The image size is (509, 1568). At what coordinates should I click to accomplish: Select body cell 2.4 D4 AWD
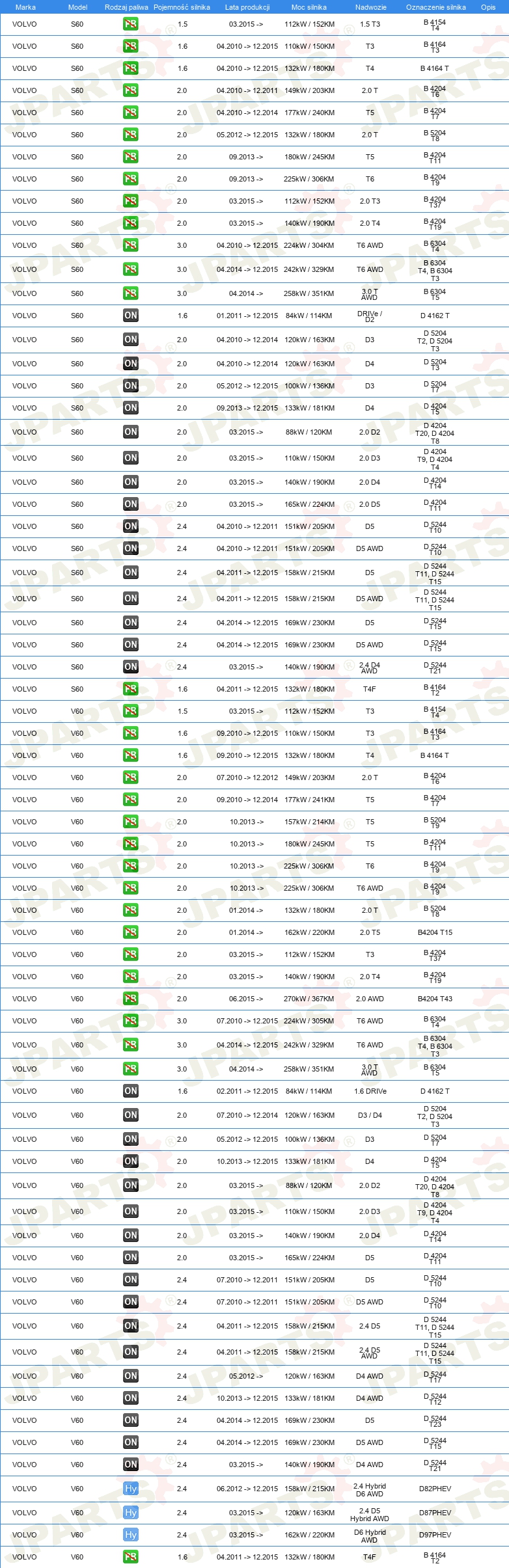tap(370, 668)
